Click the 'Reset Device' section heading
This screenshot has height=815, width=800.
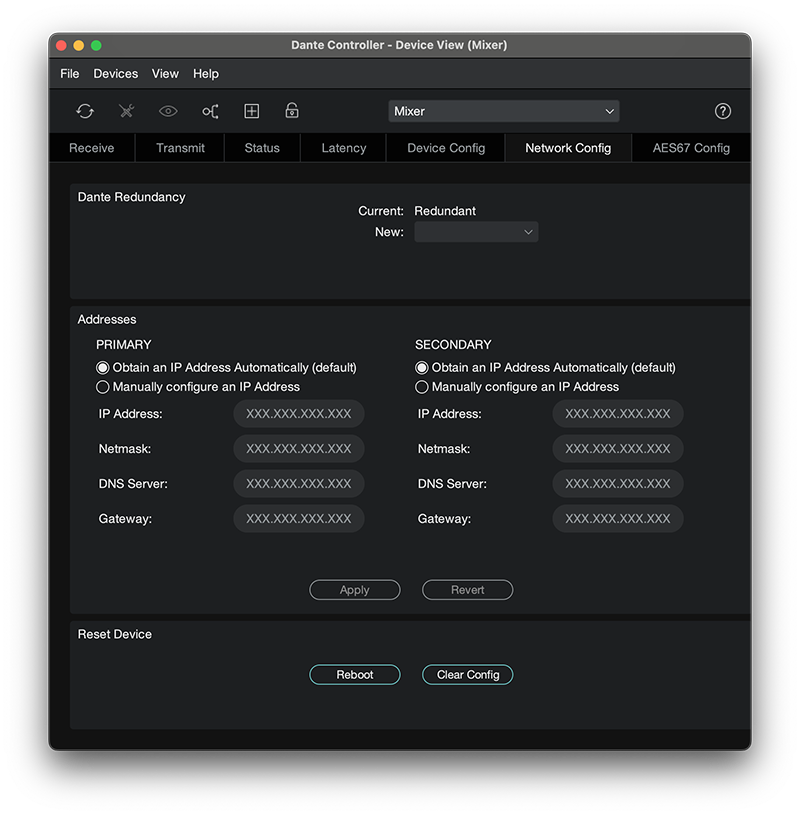115,634
